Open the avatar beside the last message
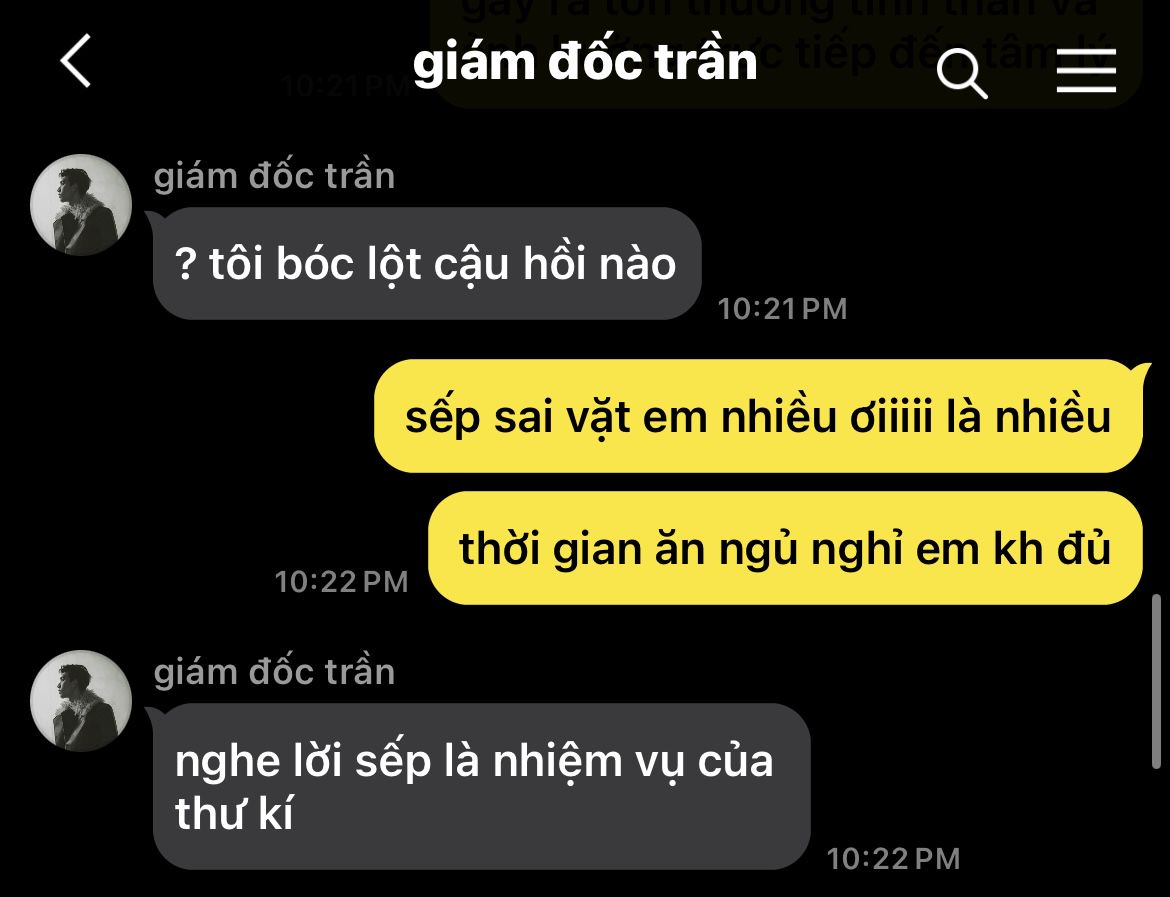This screenshot has height=897, width=1170. click(x=81, y=701)
